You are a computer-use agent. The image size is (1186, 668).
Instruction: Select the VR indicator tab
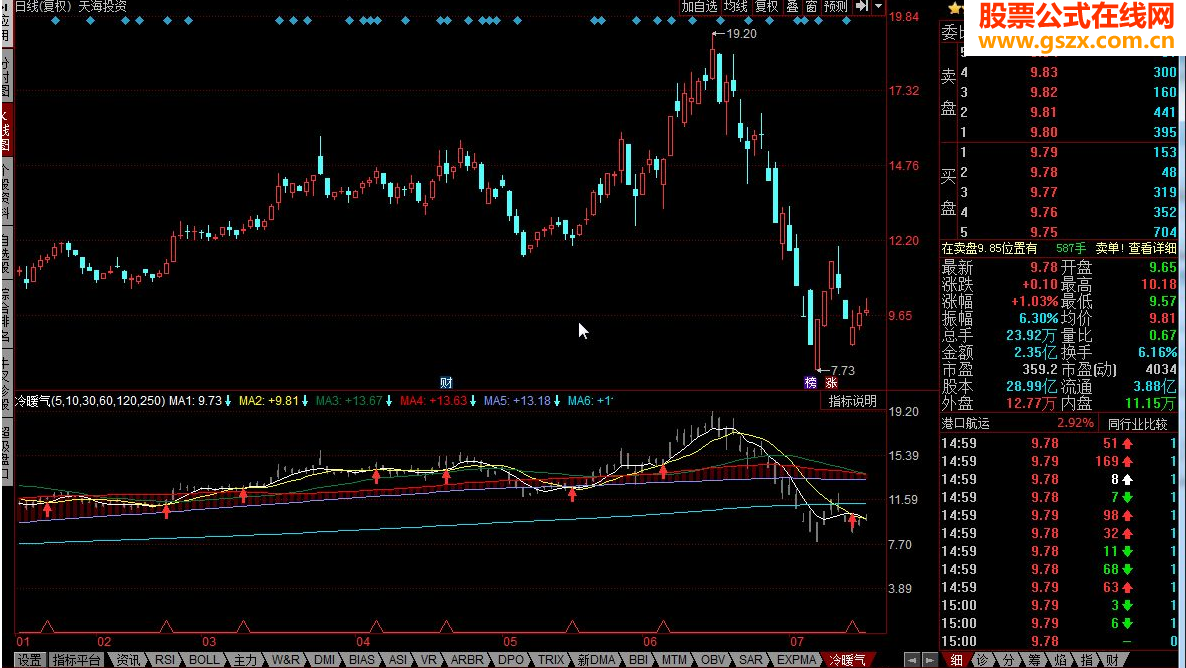[x=429, y=660]
